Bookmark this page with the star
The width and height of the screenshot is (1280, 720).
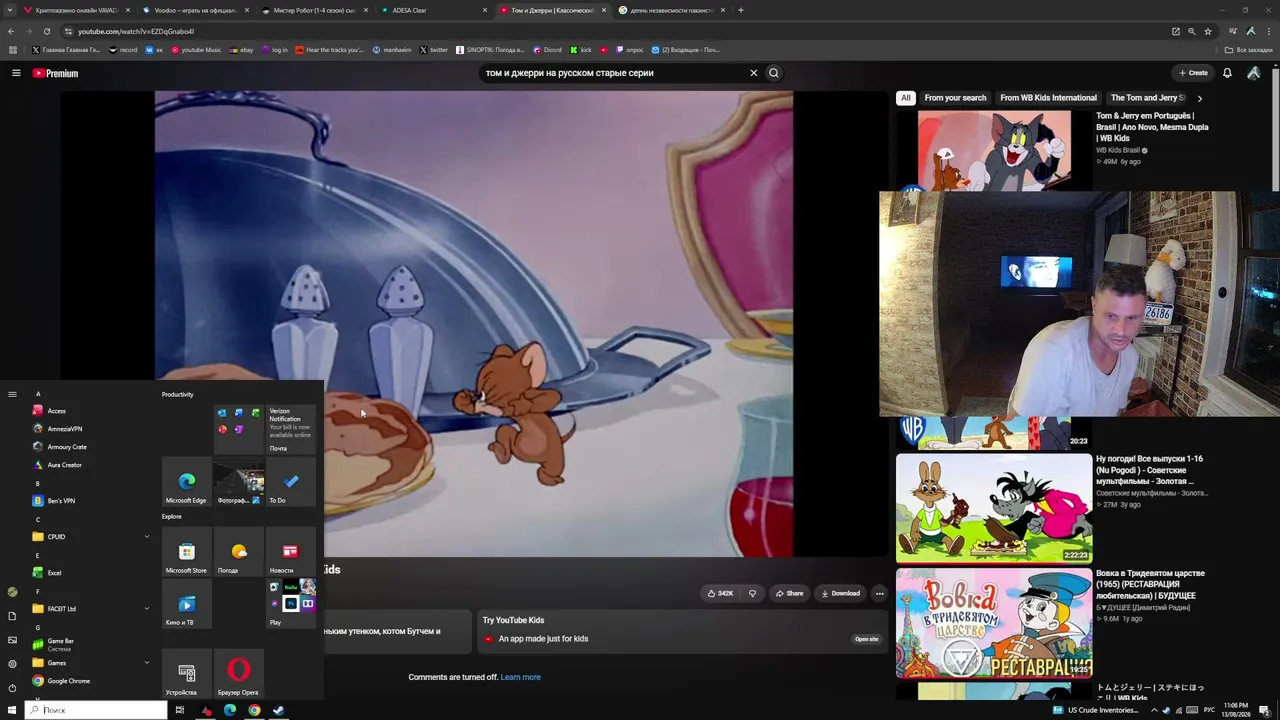click(1207, 31)
